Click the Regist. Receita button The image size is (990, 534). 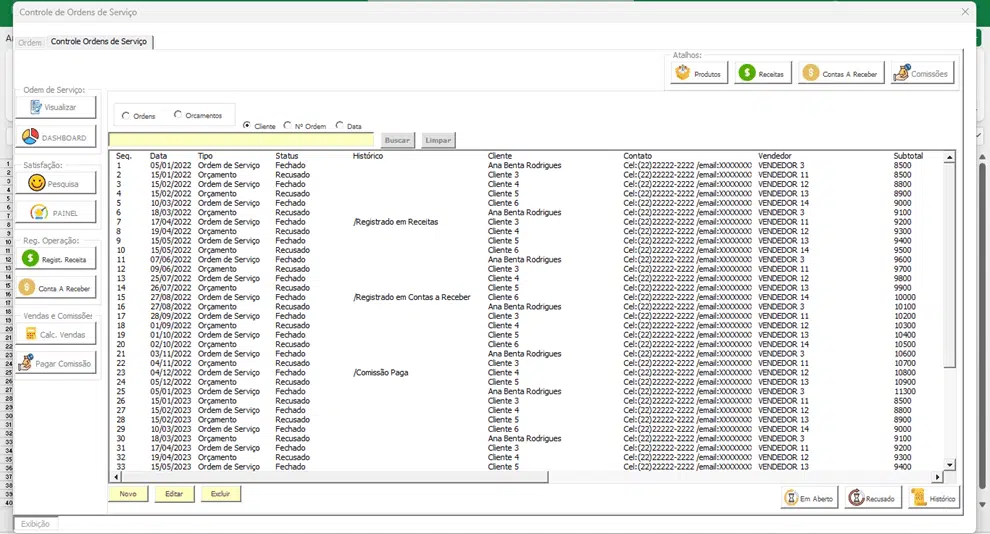point(56,258)
